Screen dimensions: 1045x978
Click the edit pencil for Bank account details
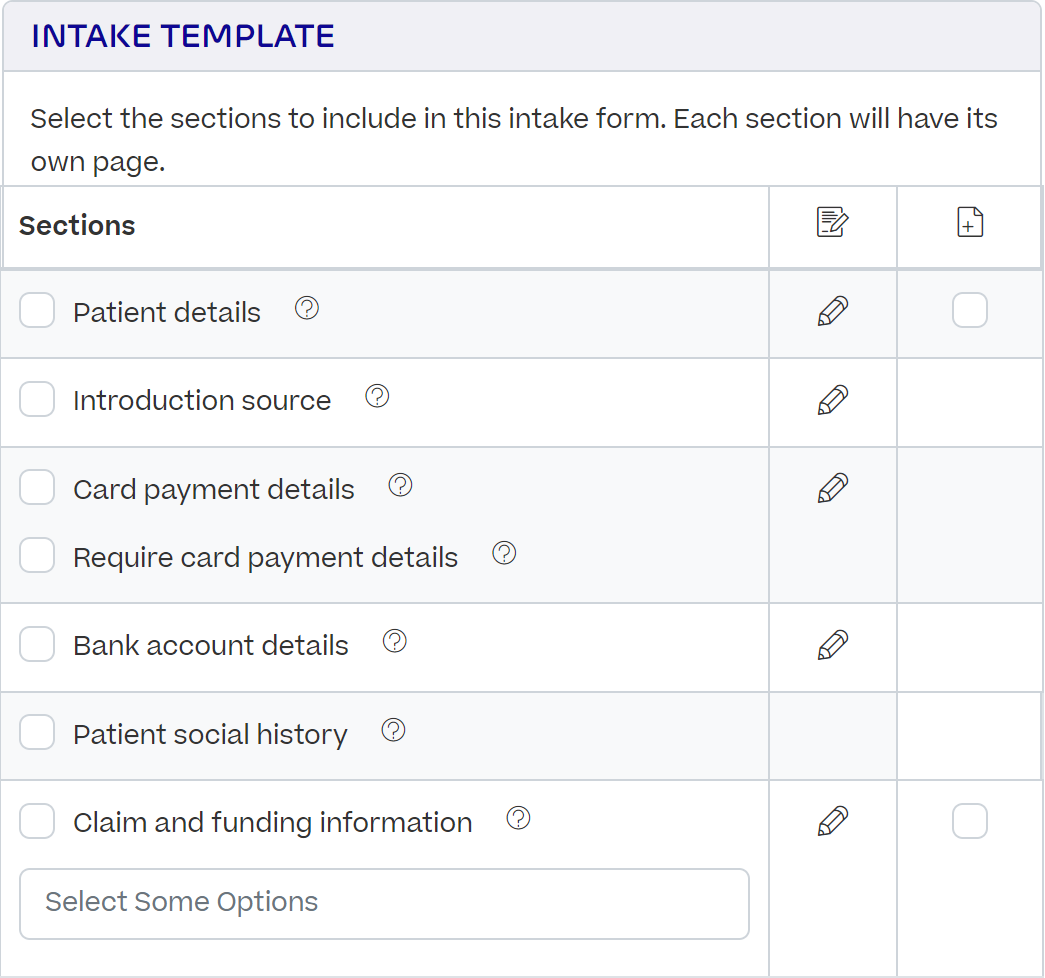832,646
